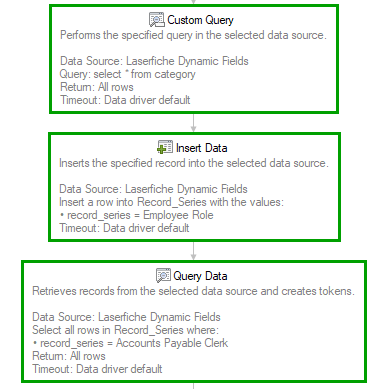Image resolution: width=379 pixels, height=389 pixels.
Task: Select the Custom Query title text
Action: (x=200, y=20)
